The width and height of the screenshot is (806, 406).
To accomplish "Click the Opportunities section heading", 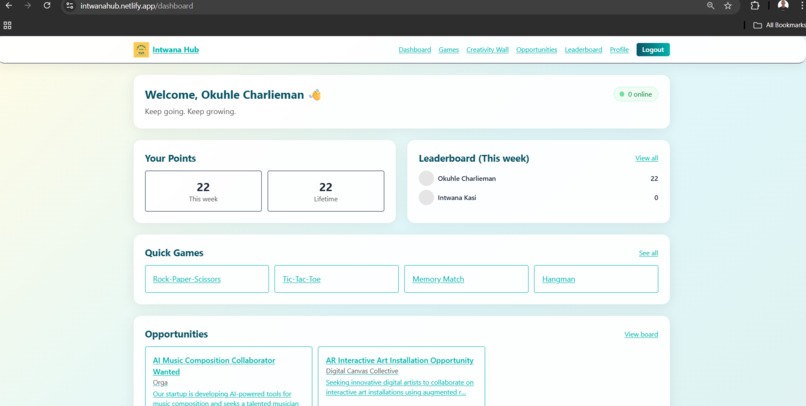I will click(176, 334).
